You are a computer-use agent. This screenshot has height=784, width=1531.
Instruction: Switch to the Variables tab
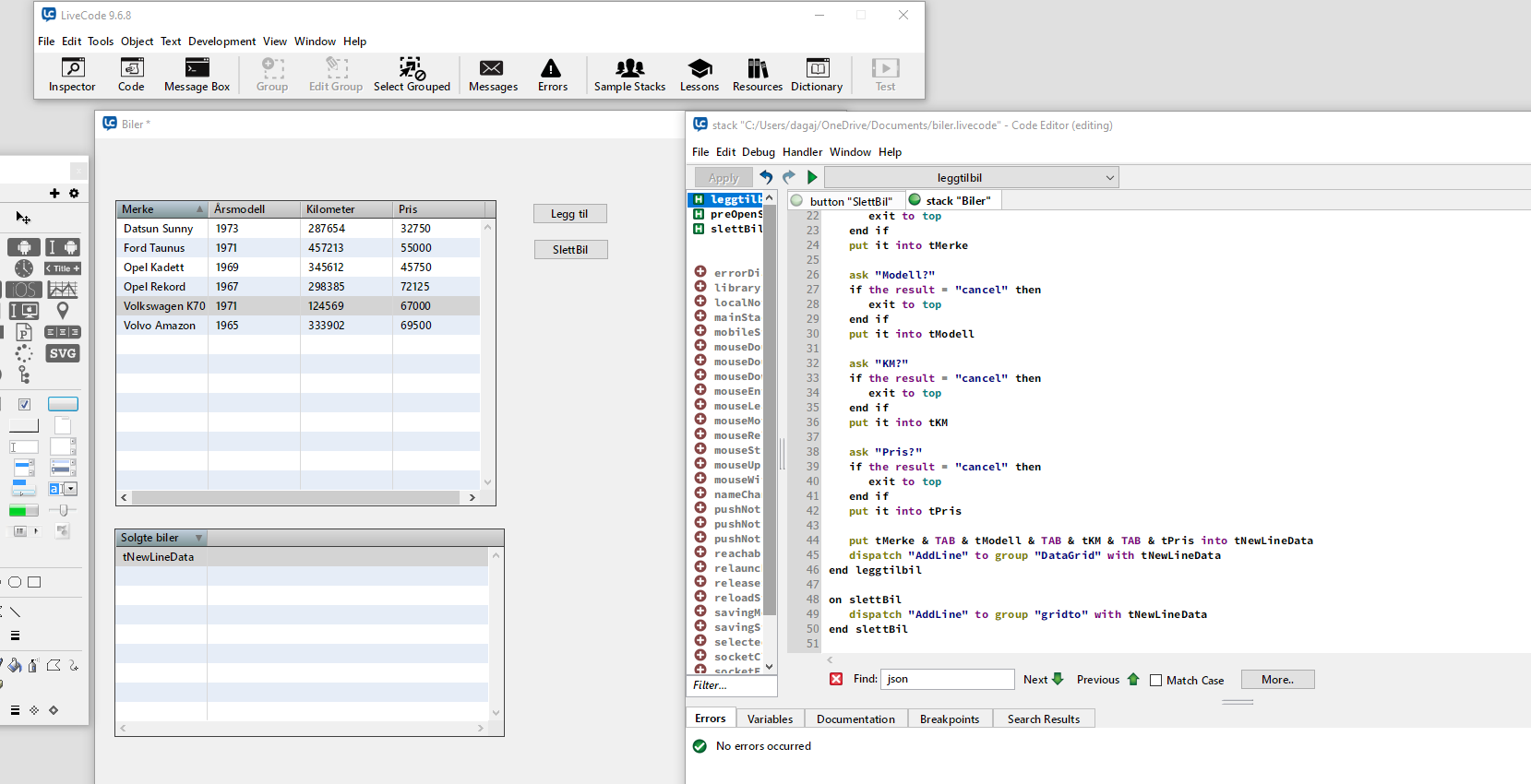point(770,719)
